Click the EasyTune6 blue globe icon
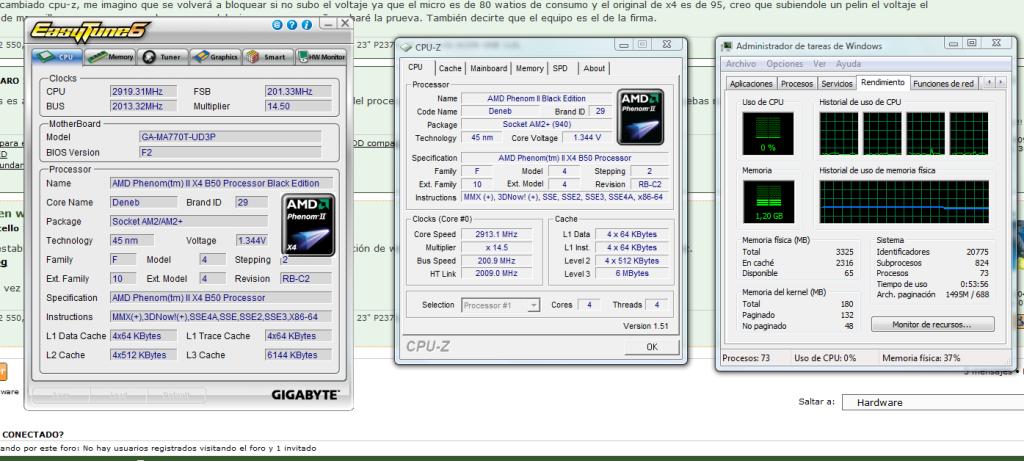Viewport: 1024px width, 461px height. point(277,23)
